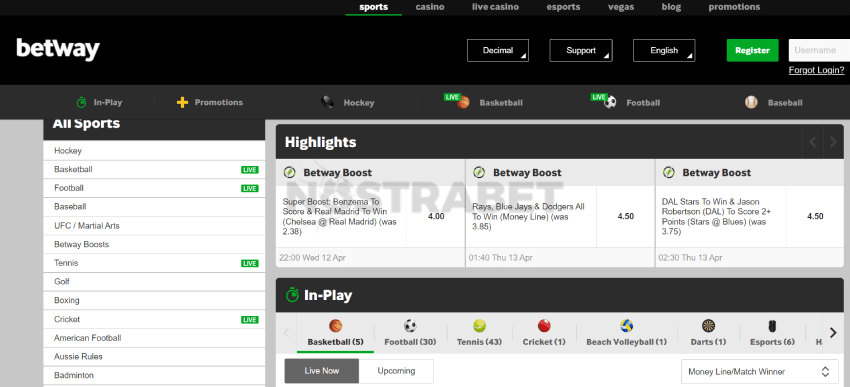Switch to Live Now view

321,371
